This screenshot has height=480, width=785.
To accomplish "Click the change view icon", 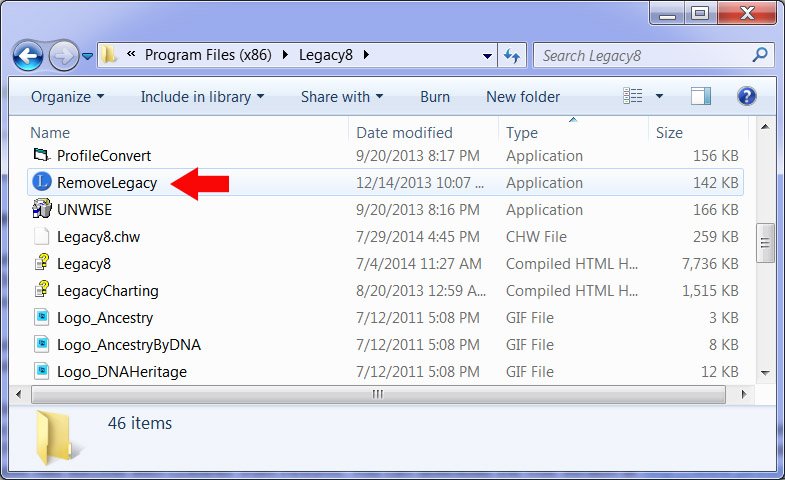I will pos(633,96).
